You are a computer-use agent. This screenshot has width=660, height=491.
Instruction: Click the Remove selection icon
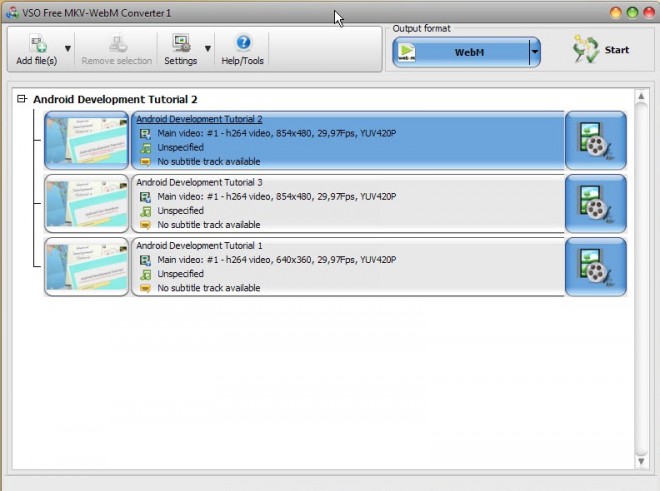coord(117,43)
